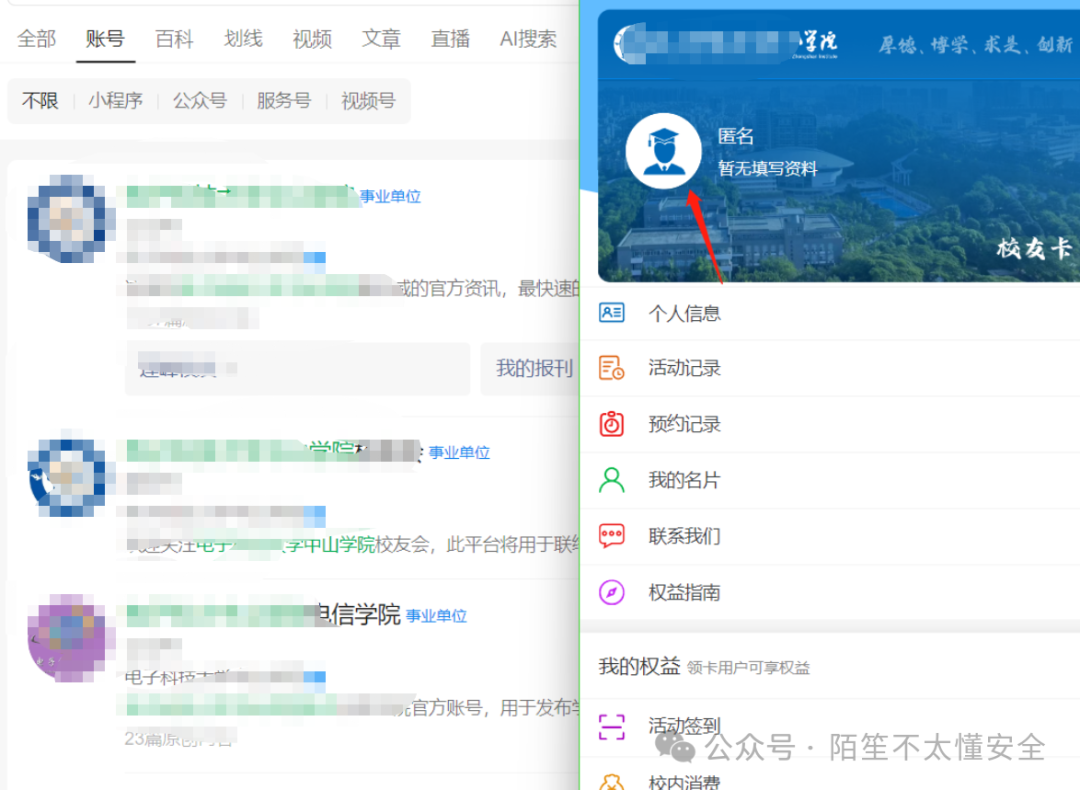
Task: Open 个人信息 (Personal Info) icon
Action: pyautogui.click(x=614, y=313)
